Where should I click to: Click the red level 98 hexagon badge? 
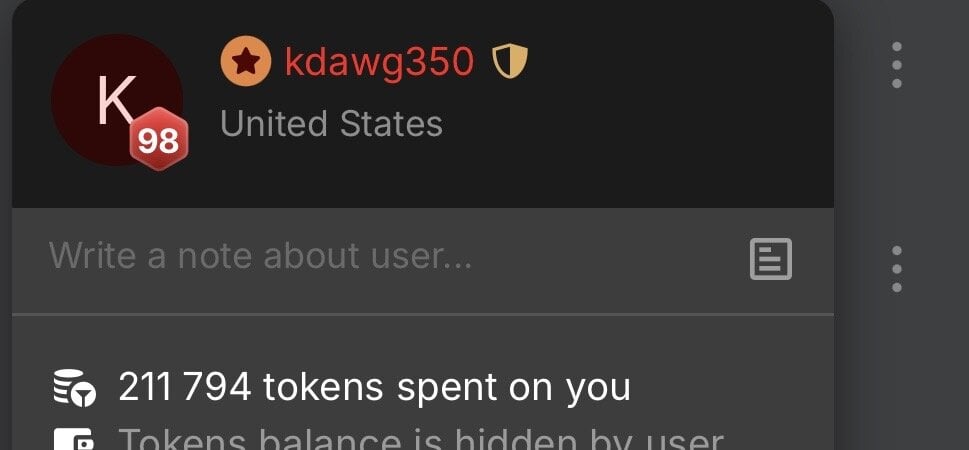pyautogui.click(x=159, y=139)
